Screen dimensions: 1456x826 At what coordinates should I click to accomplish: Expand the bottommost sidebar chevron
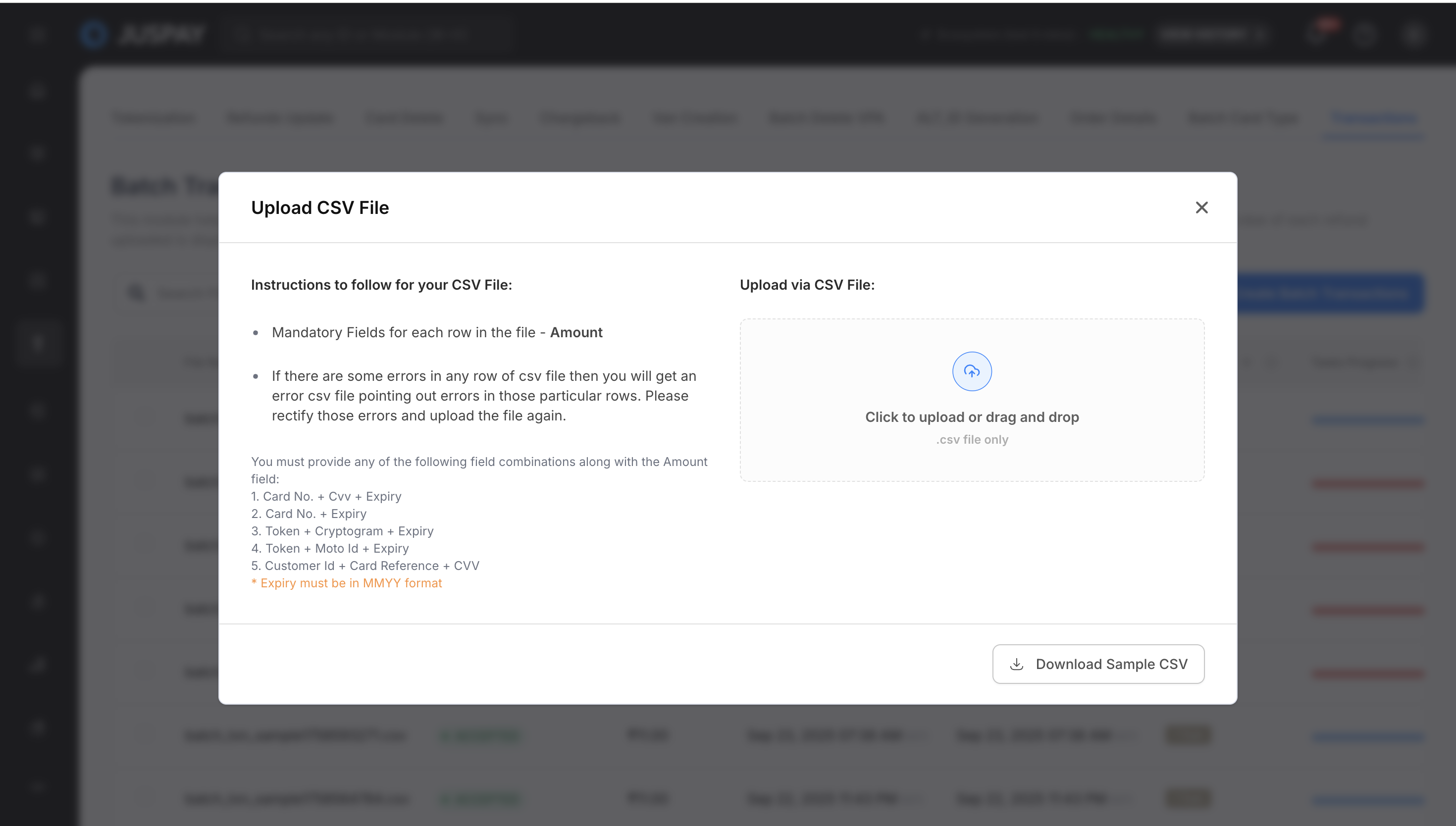[38, 787]
